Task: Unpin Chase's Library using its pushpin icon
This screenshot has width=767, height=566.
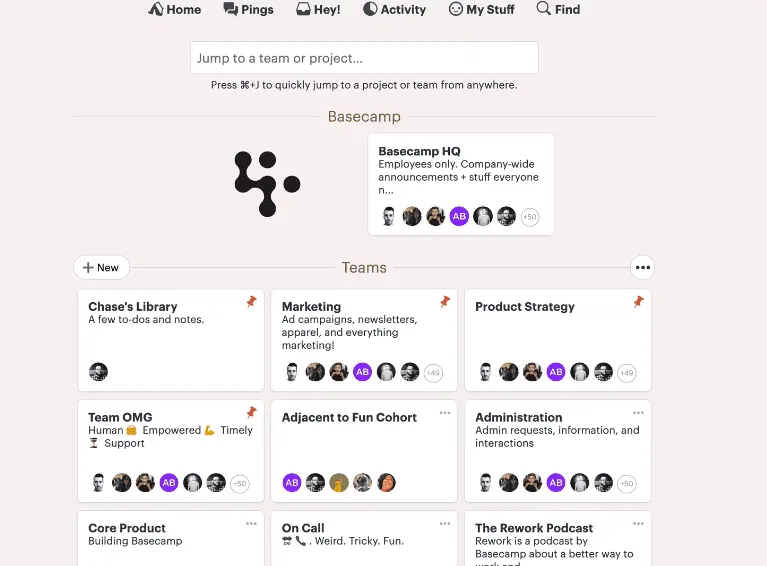Action: coord(251,301)
